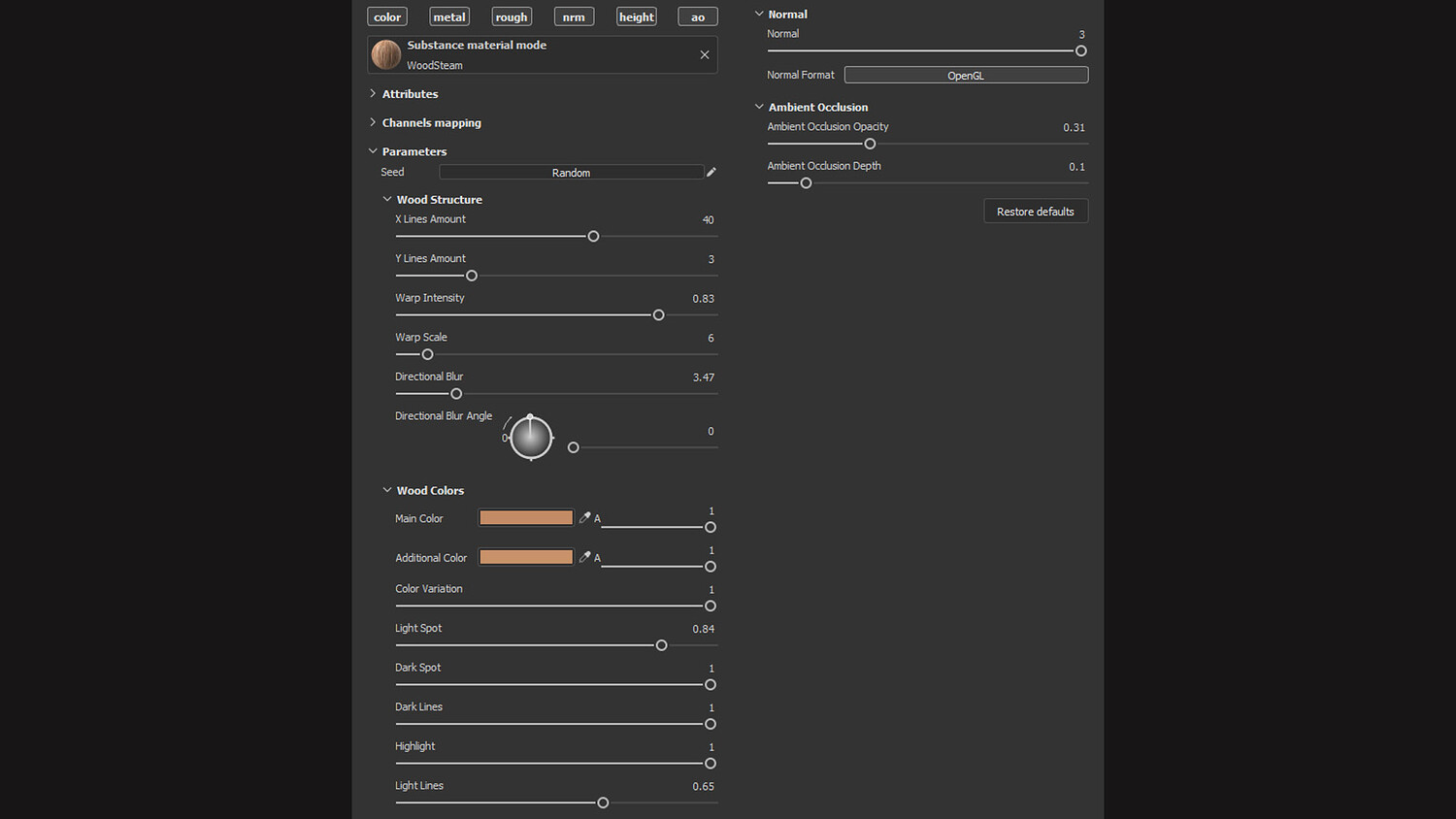
Task: Close the Substance material mode panel
Action: [705, 55]
